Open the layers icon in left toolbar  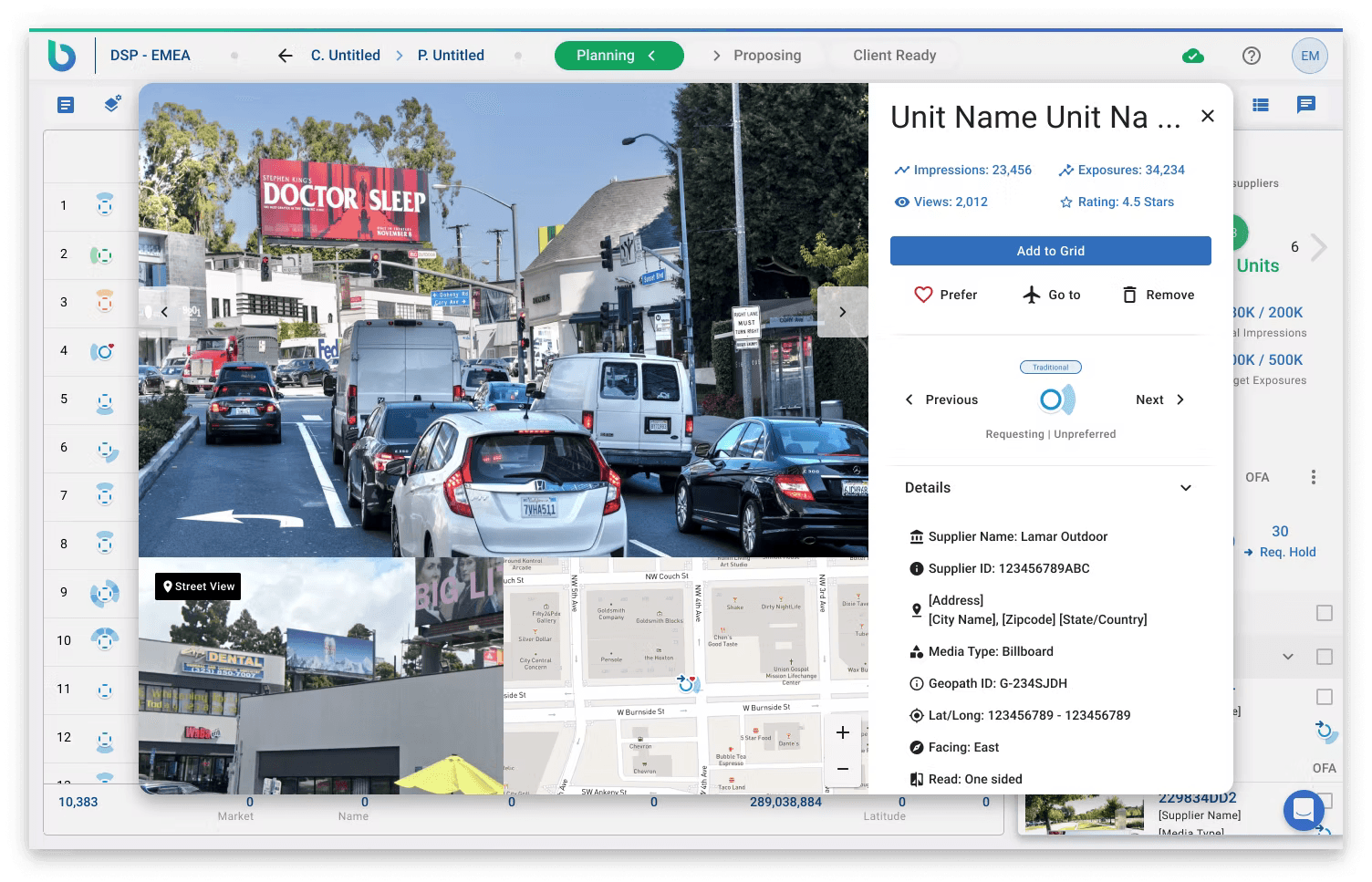[112, 104]
